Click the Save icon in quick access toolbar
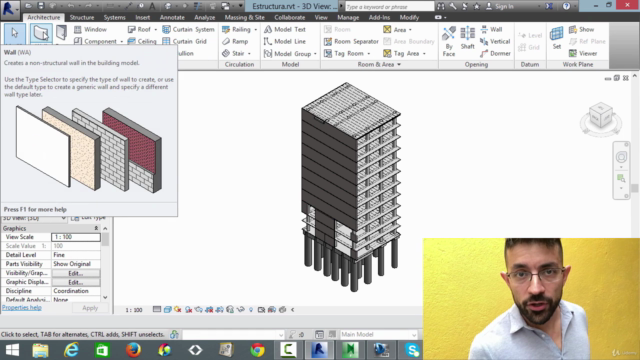 click(x=41, y=6)
